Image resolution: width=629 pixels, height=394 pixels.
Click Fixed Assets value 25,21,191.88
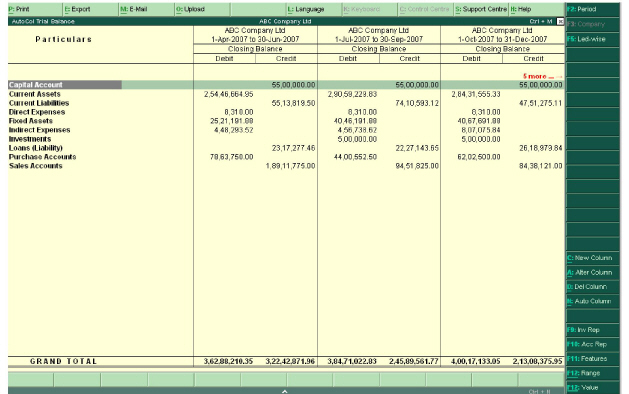(232, 121)
